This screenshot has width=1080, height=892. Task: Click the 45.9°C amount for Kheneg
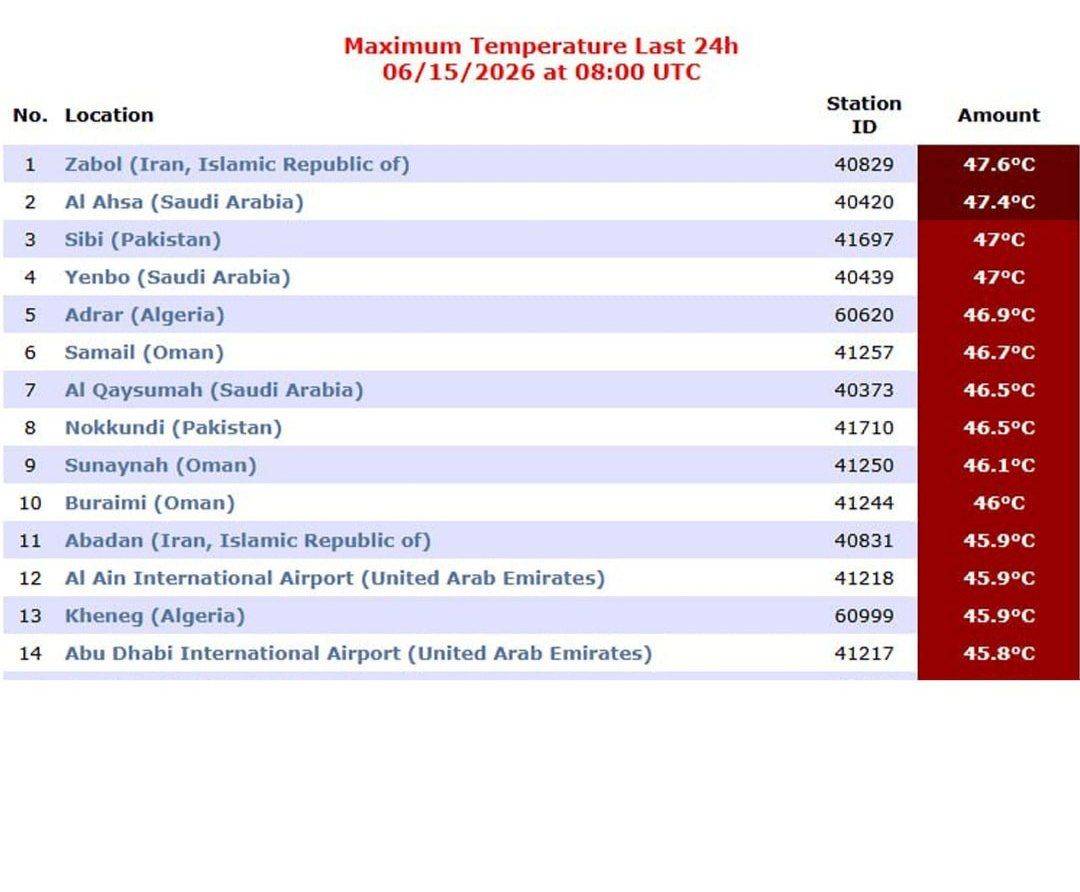(999, 616)
